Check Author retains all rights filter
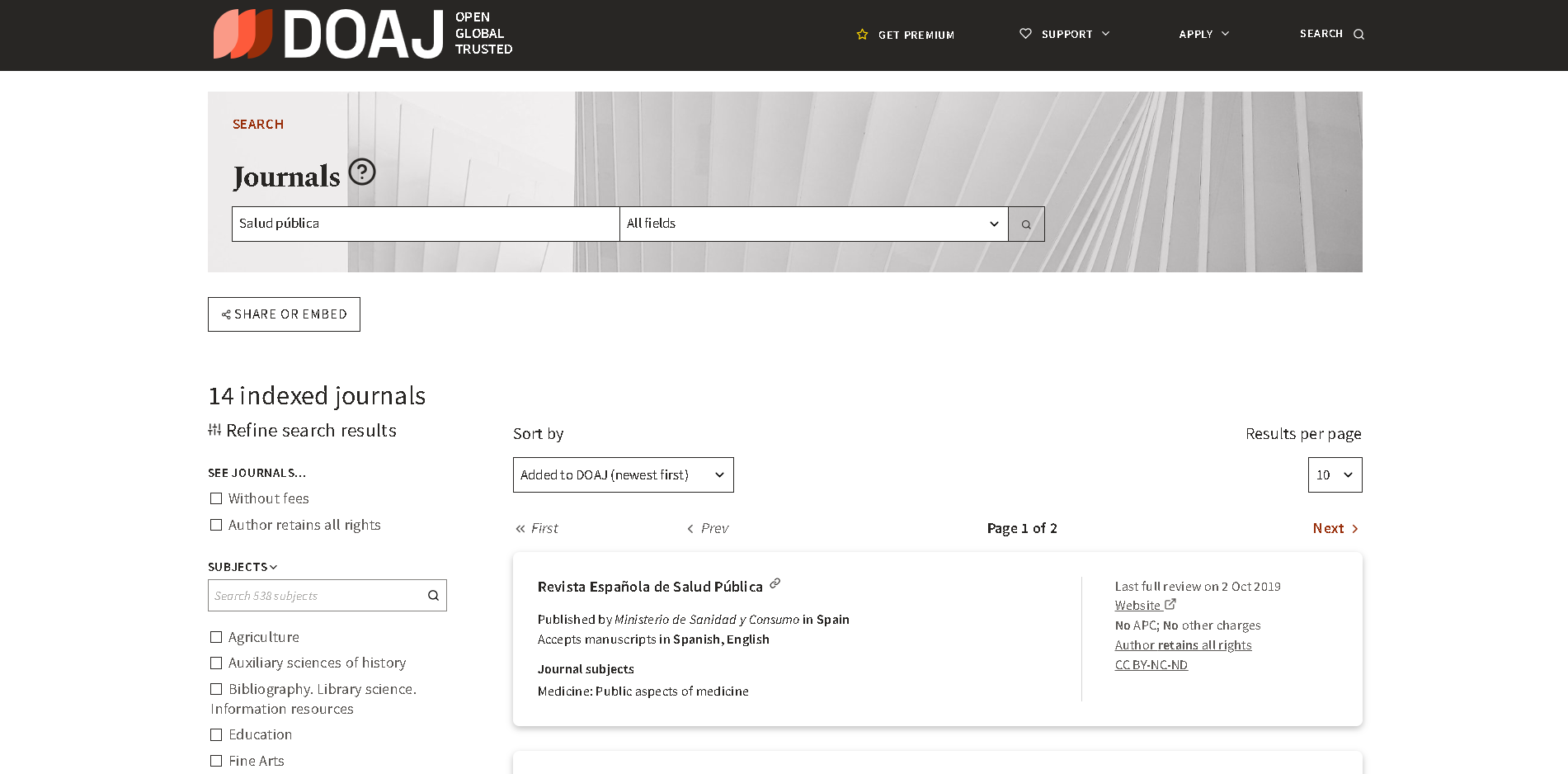 216,525
